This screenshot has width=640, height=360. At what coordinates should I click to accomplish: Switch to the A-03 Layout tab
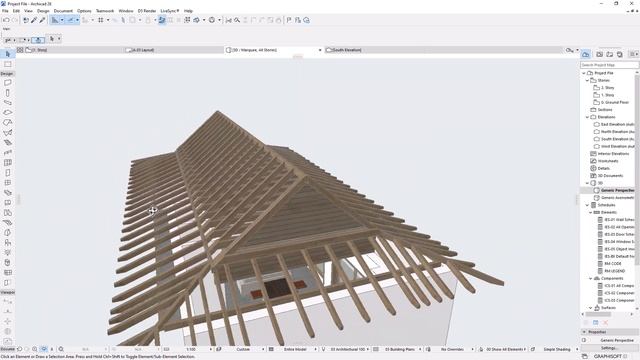(173, 50)
